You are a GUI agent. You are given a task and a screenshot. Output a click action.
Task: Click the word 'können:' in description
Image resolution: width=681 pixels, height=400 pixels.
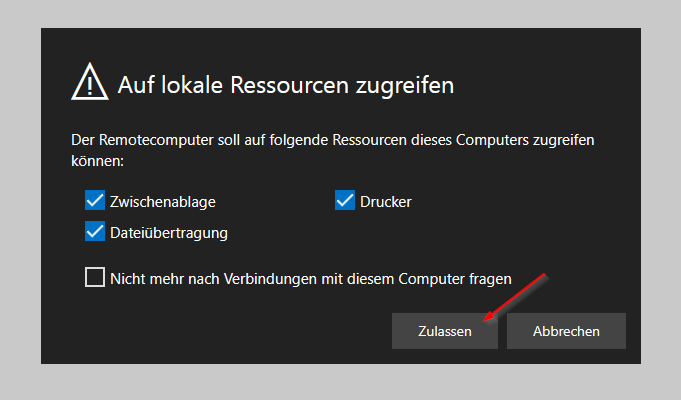(x=97, y=161)
